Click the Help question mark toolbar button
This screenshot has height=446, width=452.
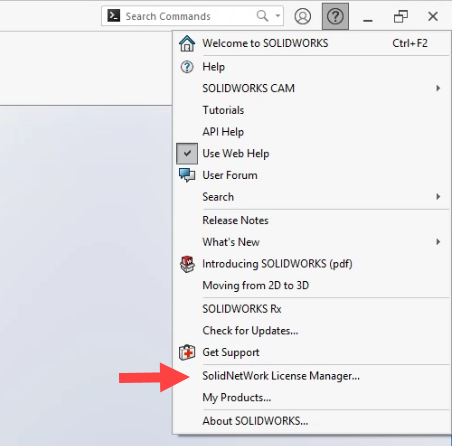click(x=335, y=16)
